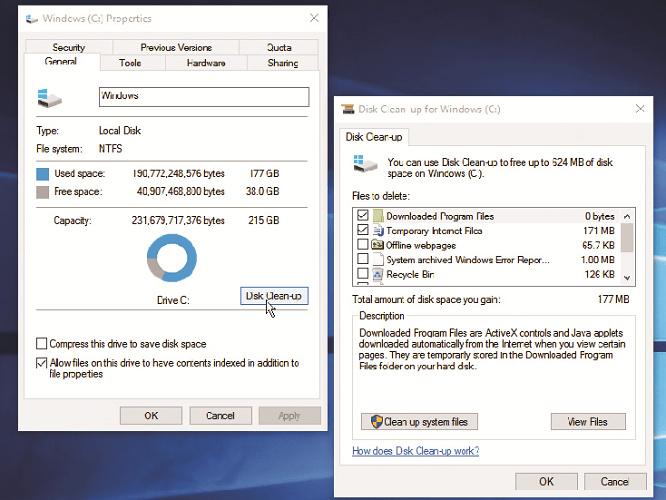Image resolution: width=666 pixels, height=500 pixels.
Task: Click the Temporary Internet Files icon
Action: [x=378, y=230]
